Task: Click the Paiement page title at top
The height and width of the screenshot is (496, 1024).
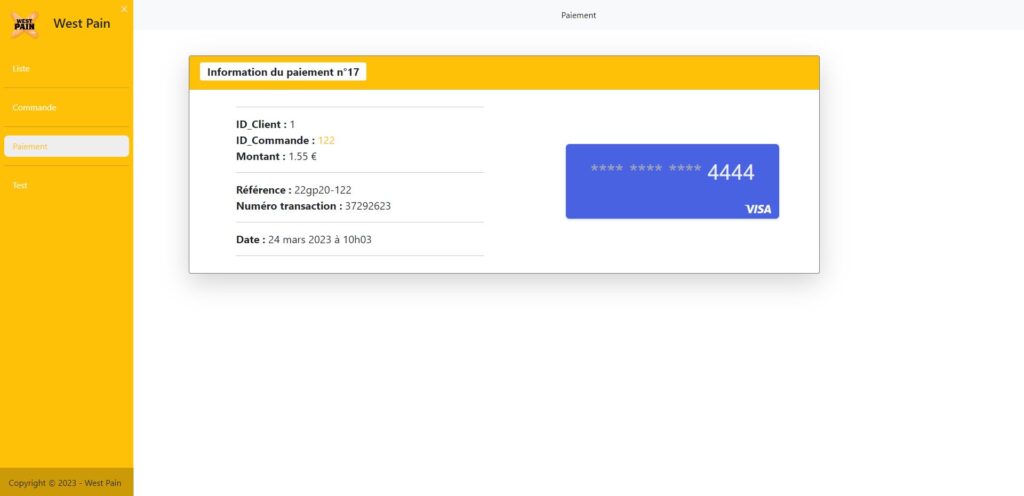Action: pyautogui.click(x=579, y=15)
